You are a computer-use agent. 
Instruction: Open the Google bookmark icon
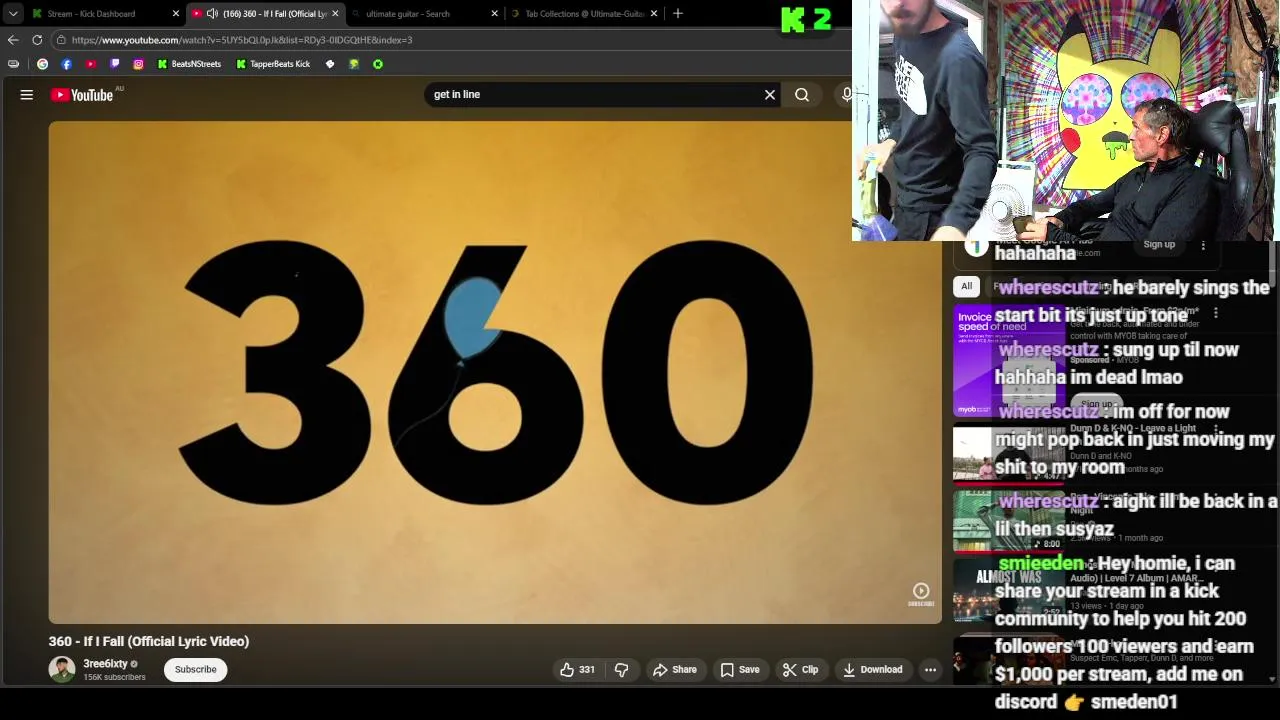pyautogui.click(x=42, y=64)
